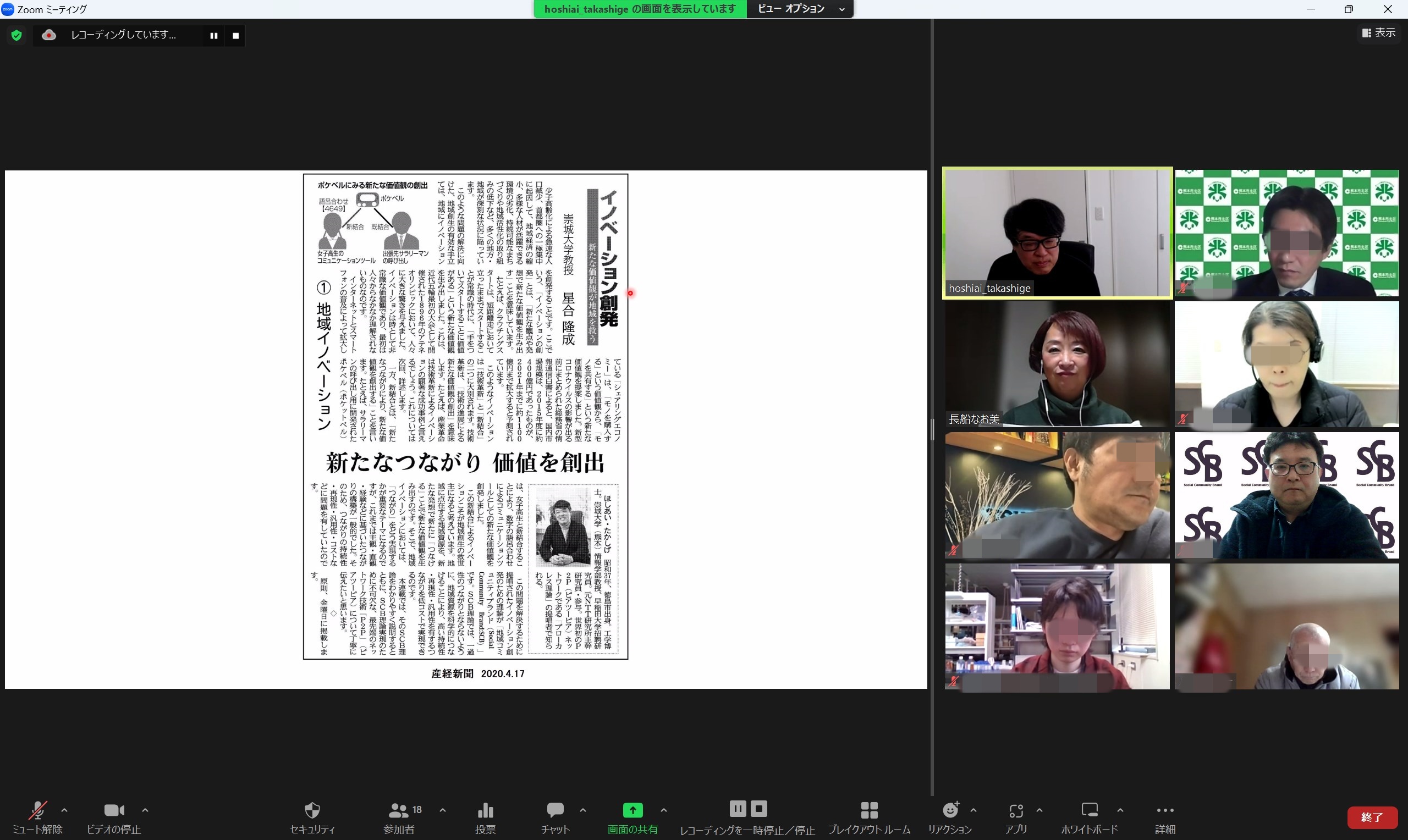Viewport: 1408px width, 840px height.
Task: Expand participants options arrow
Action: (x=443, y=810)
